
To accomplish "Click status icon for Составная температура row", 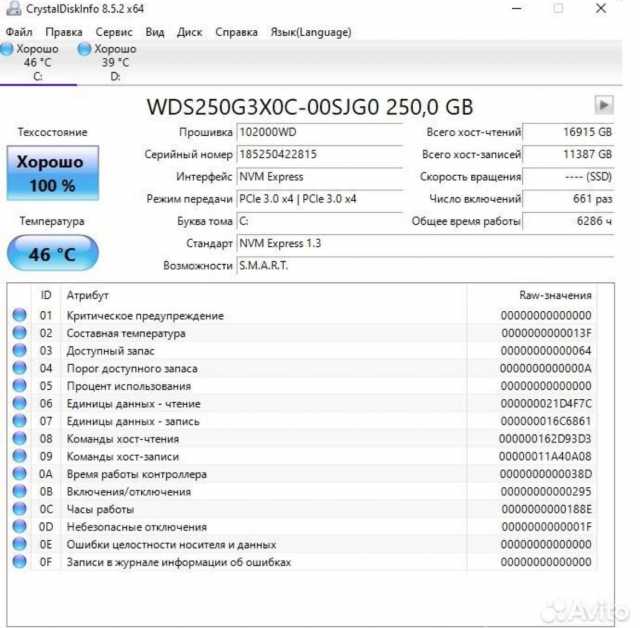I will pyautogui.click(x=19, y=333).
